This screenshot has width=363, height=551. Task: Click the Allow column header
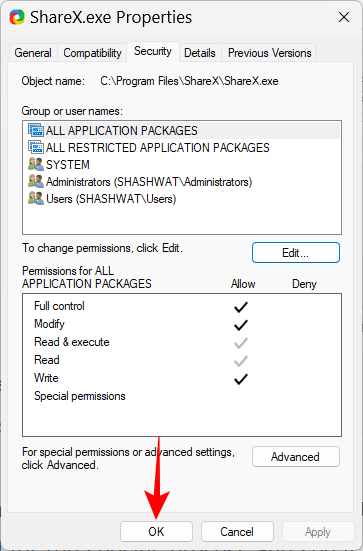coord(243,284)
